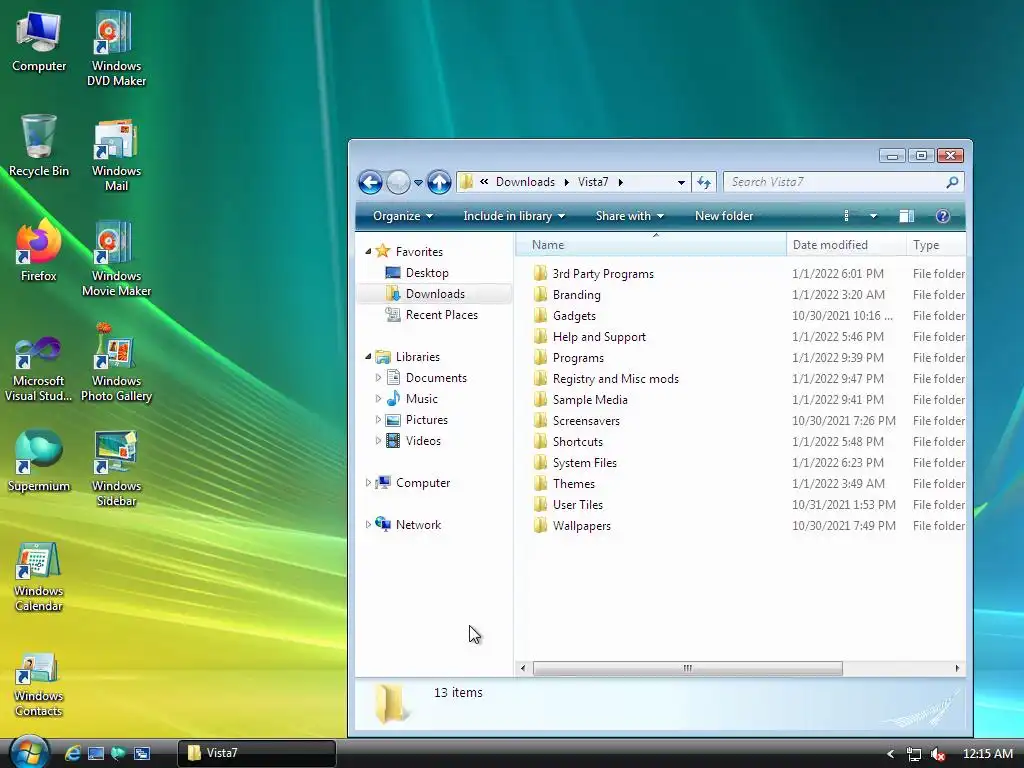Launch Supermium browser shortcut
This screenshot has width=1024, height=768.
pos(39,462)
